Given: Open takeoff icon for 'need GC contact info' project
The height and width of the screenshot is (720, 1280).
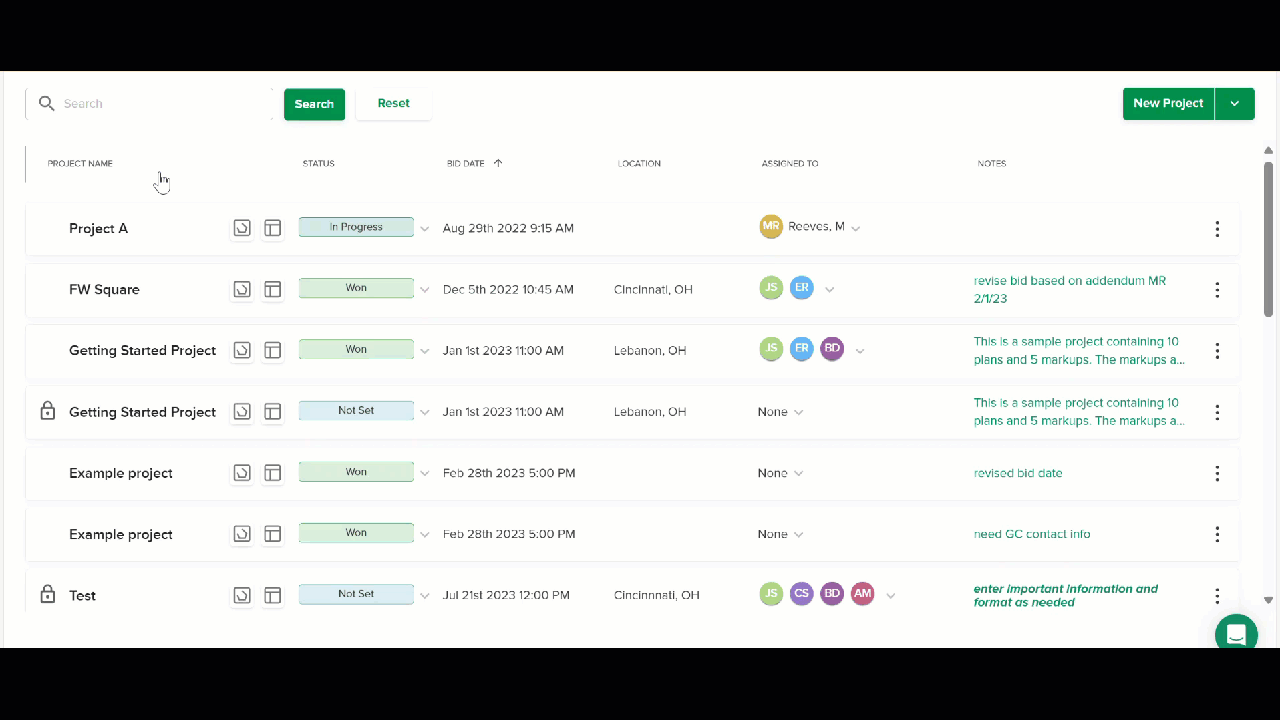Looking at the screenshot, I should [x=242, y=534].
